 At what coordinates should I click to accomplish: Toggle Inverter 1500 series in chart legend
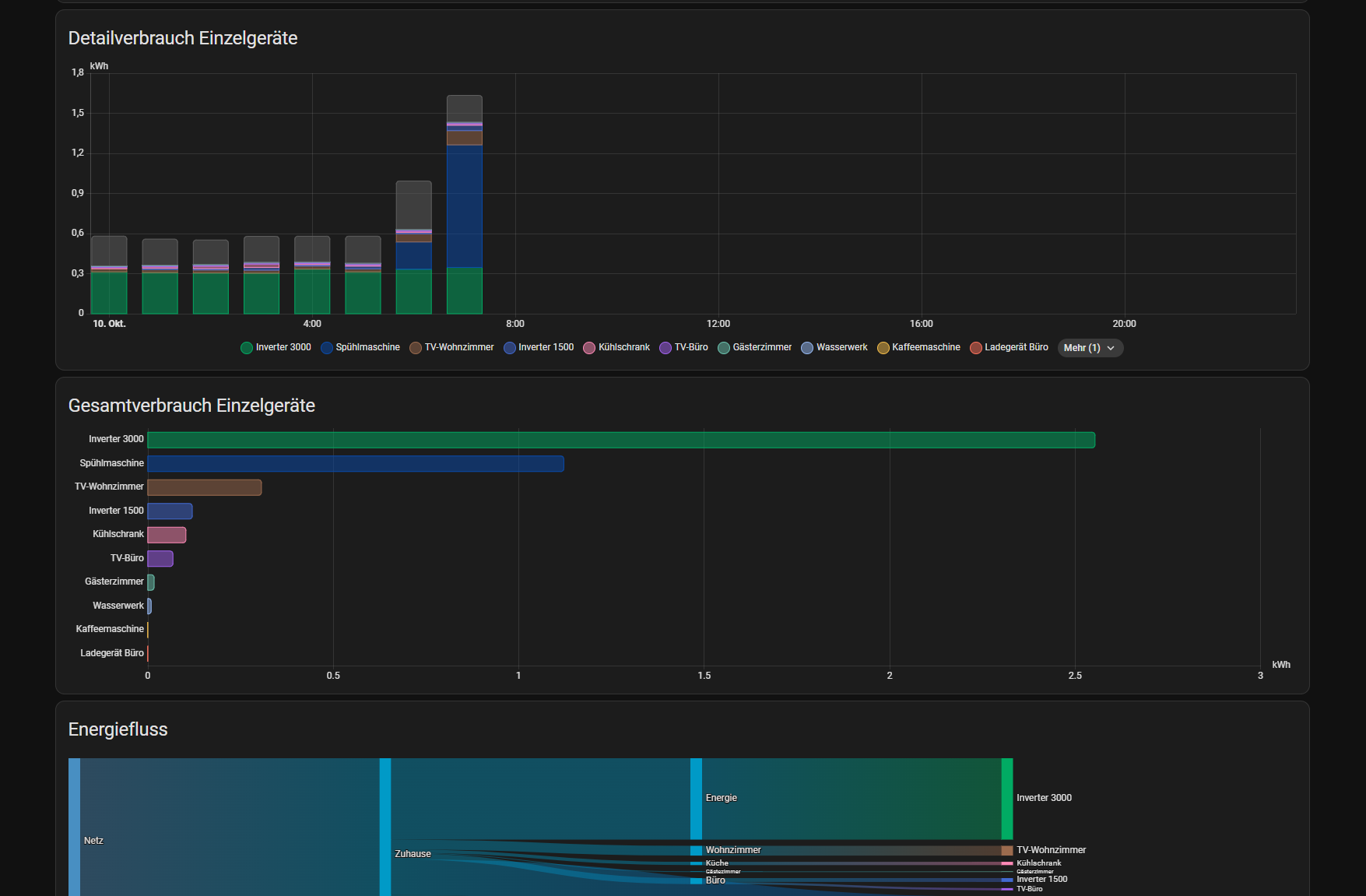[539, 348]
